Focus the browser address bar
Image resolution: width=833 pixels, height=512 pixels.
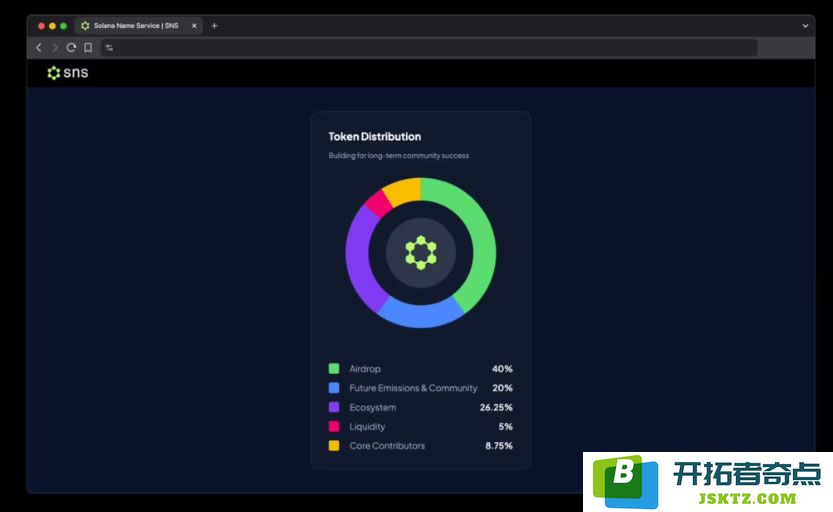429,48
